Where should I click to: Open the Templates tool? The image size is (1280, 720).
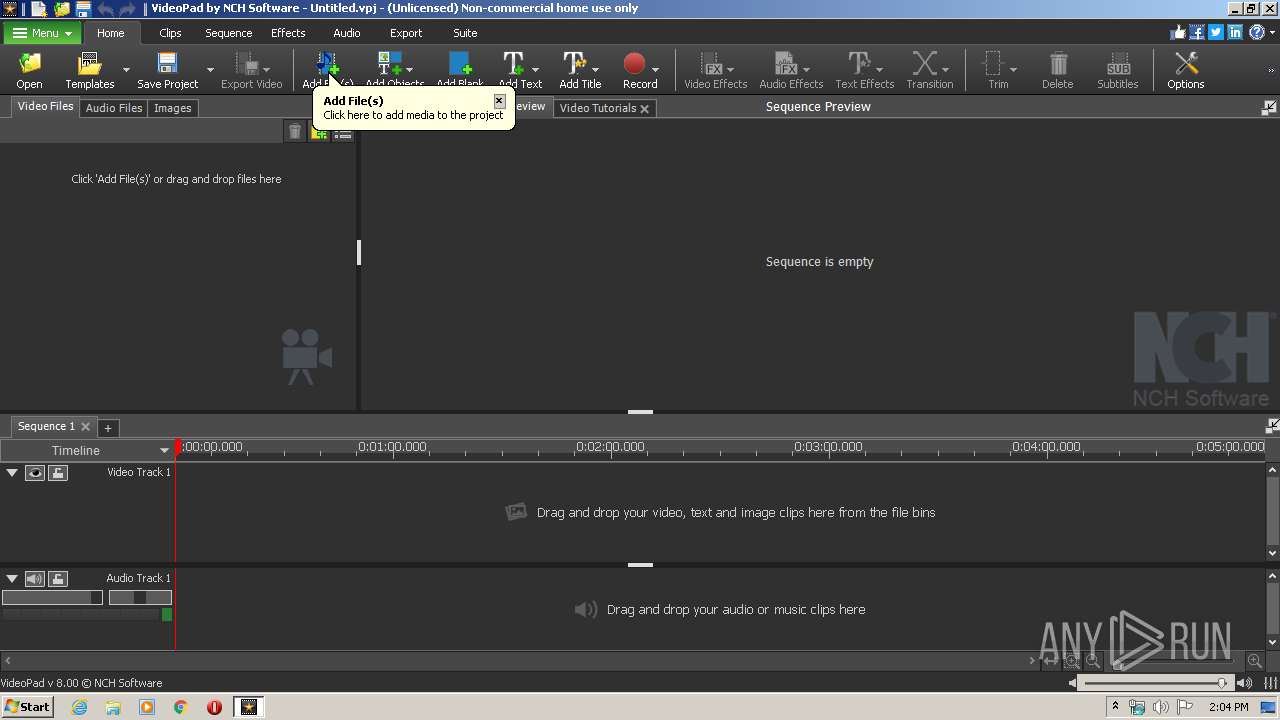click(90, 70)
